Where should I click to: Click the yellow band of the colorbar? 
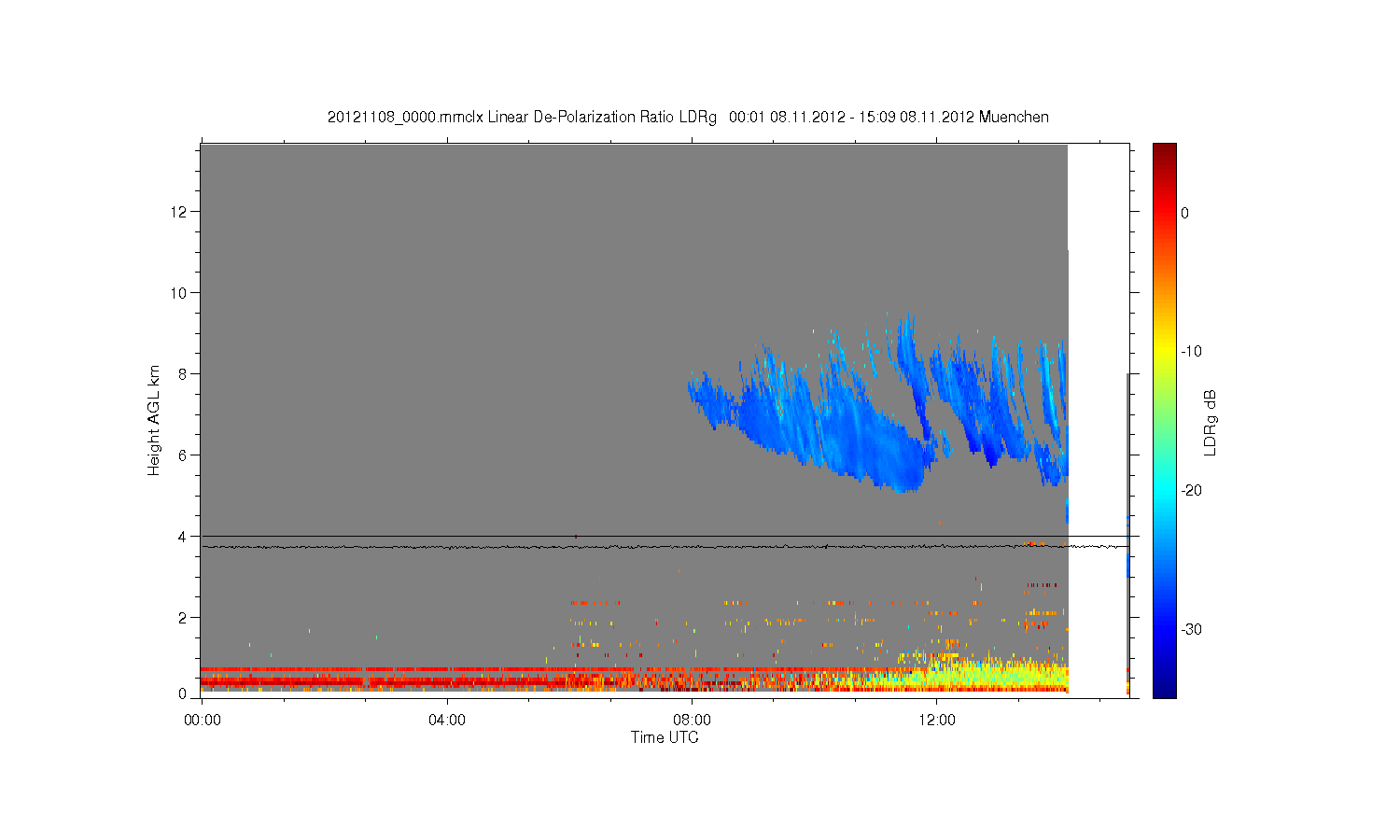[1165, 352]
